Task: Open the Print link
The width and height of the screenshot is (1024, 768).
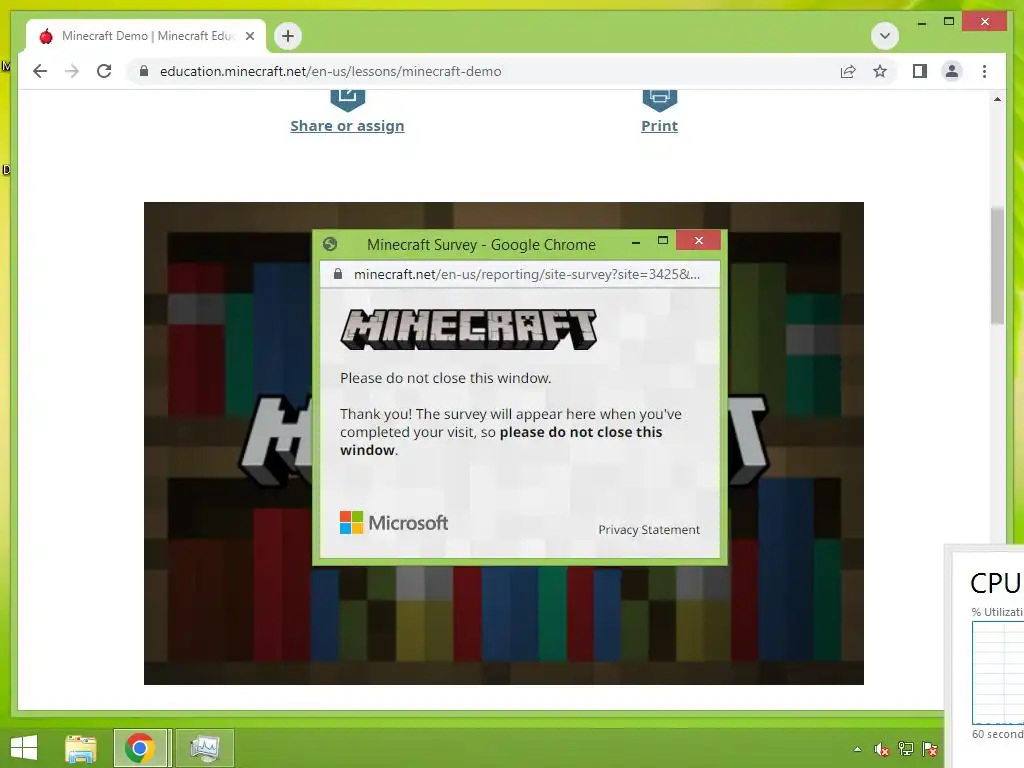Action: 660,126
